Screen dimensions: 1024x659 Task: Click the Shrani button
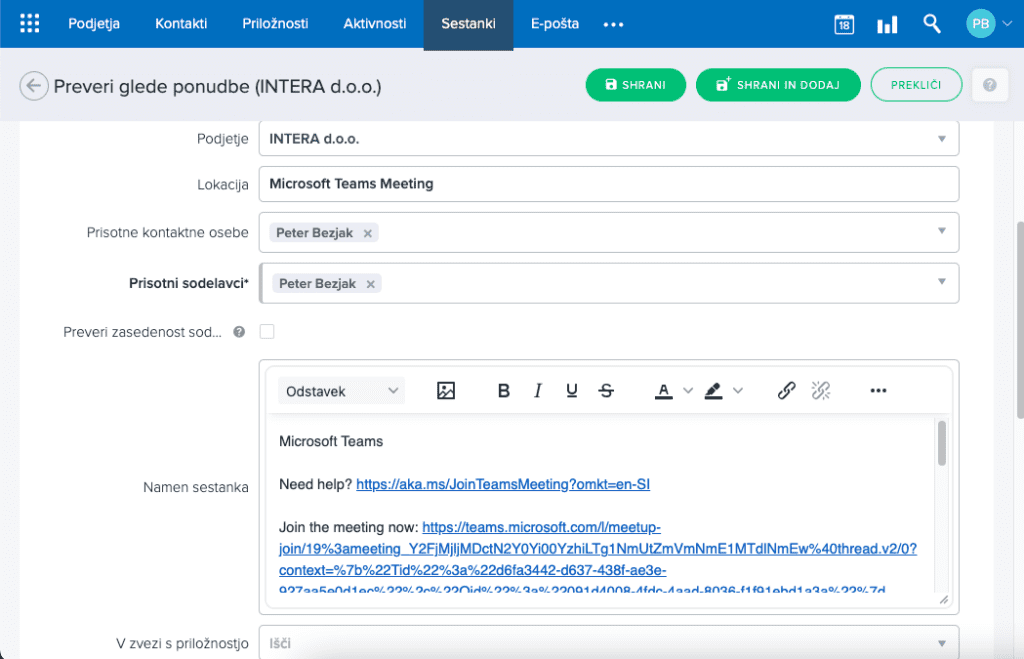[635, 85]
